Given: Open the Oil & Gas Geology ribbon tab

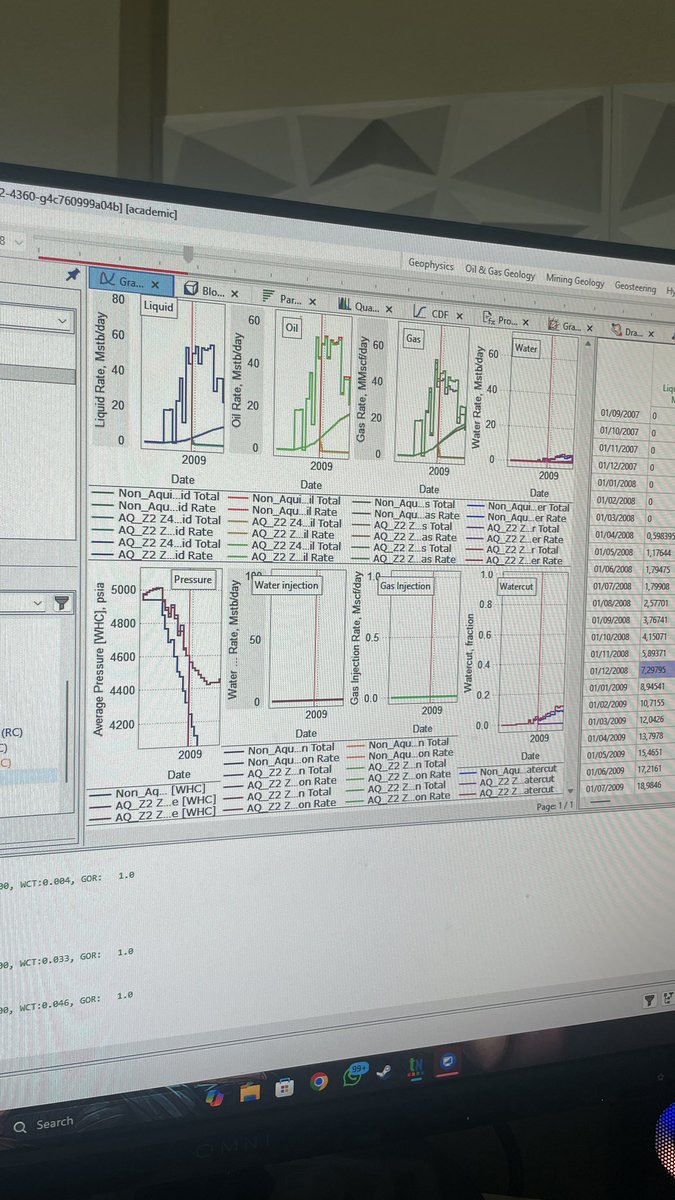Looking at the screenshot, I should (x=499, y=272).
